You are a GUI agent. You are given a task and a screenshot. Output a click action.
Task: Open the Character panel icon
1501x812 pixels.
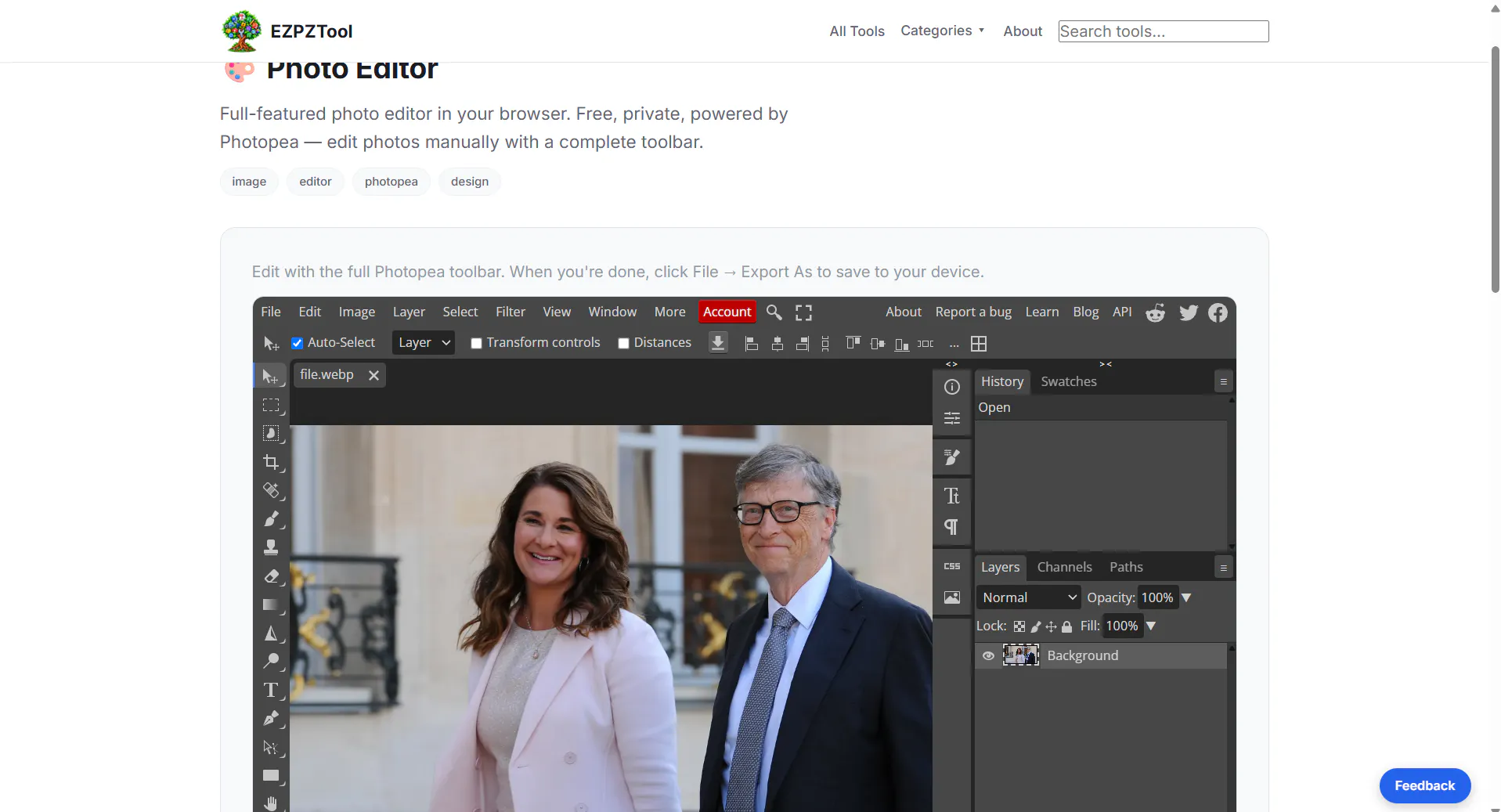point(952,496)
